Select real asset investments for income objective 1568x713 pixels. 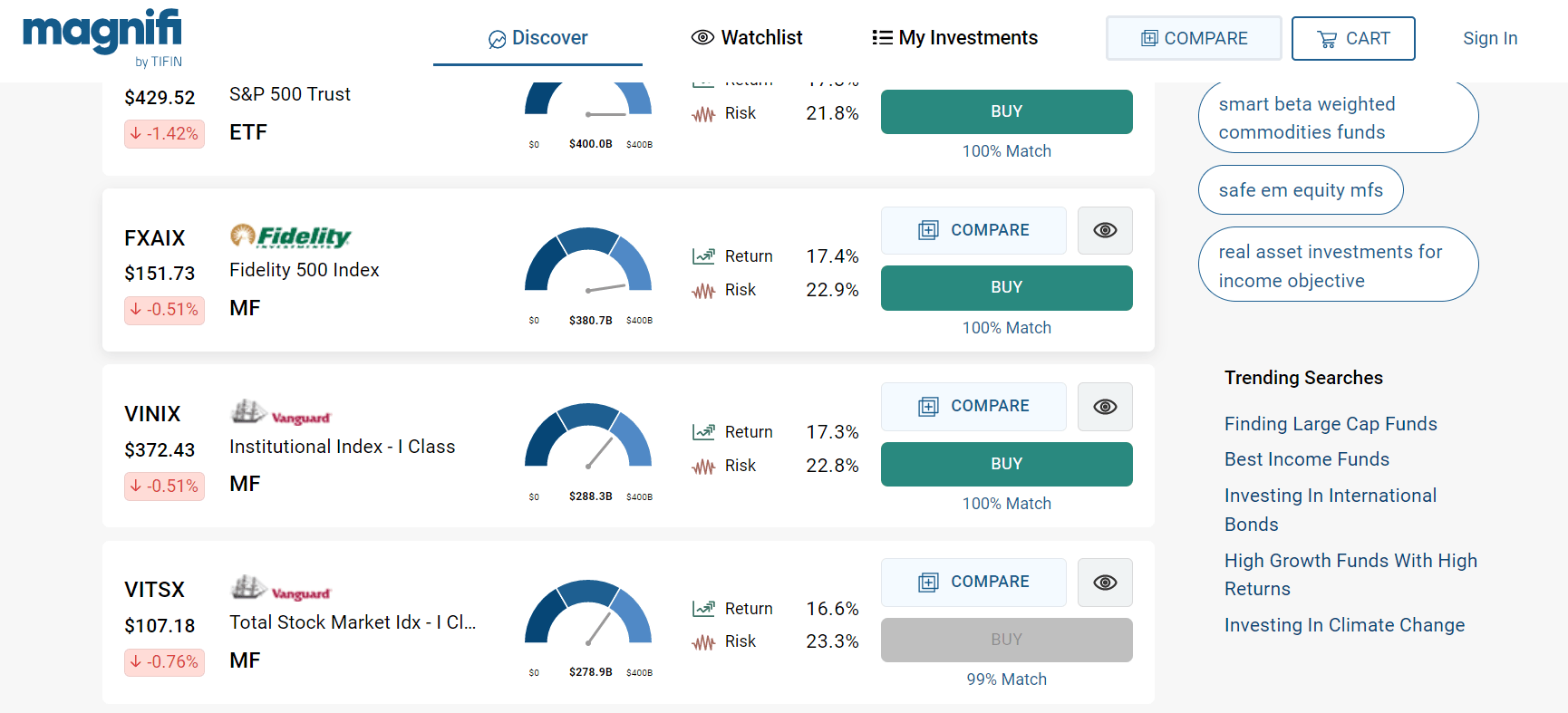click(1338, 265)
